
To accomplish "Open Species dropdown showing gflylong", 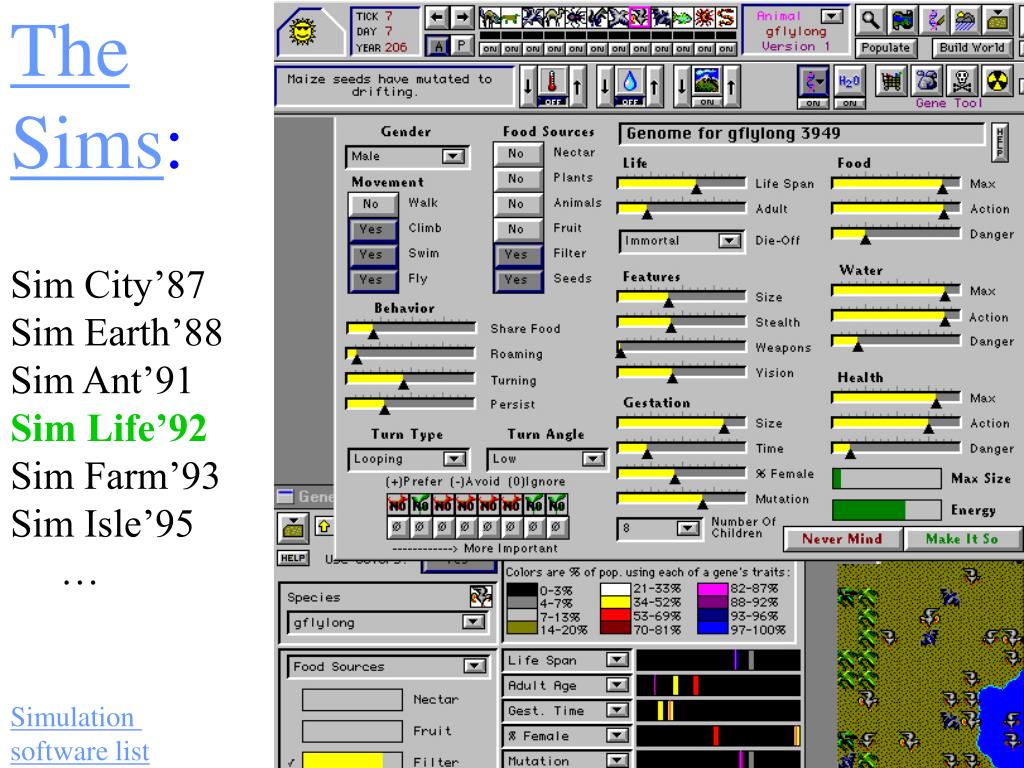I will pyautogui.click(x=388, y=622).
